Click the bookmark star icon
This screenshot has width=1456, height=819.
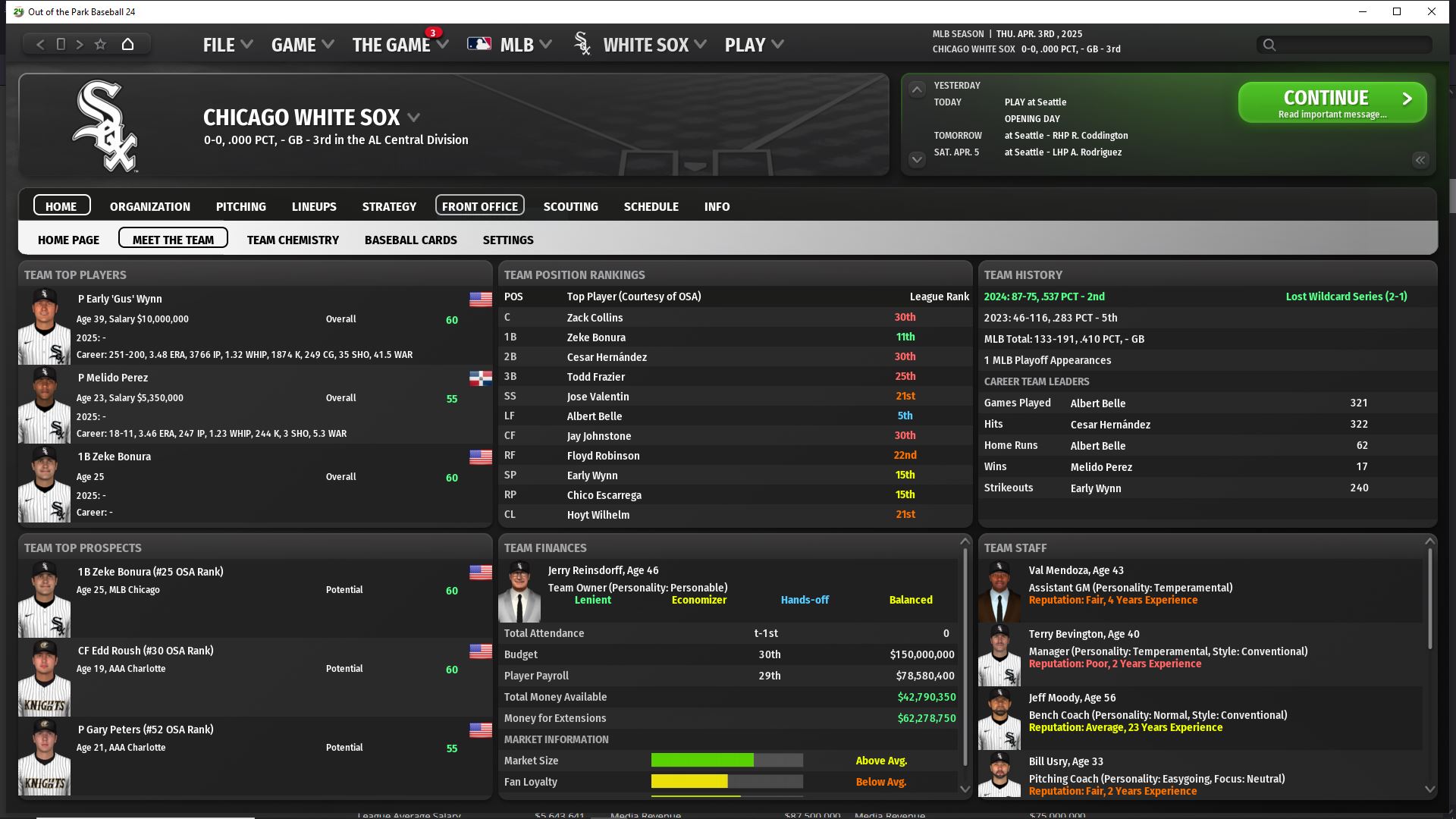[x=100, y=44]
